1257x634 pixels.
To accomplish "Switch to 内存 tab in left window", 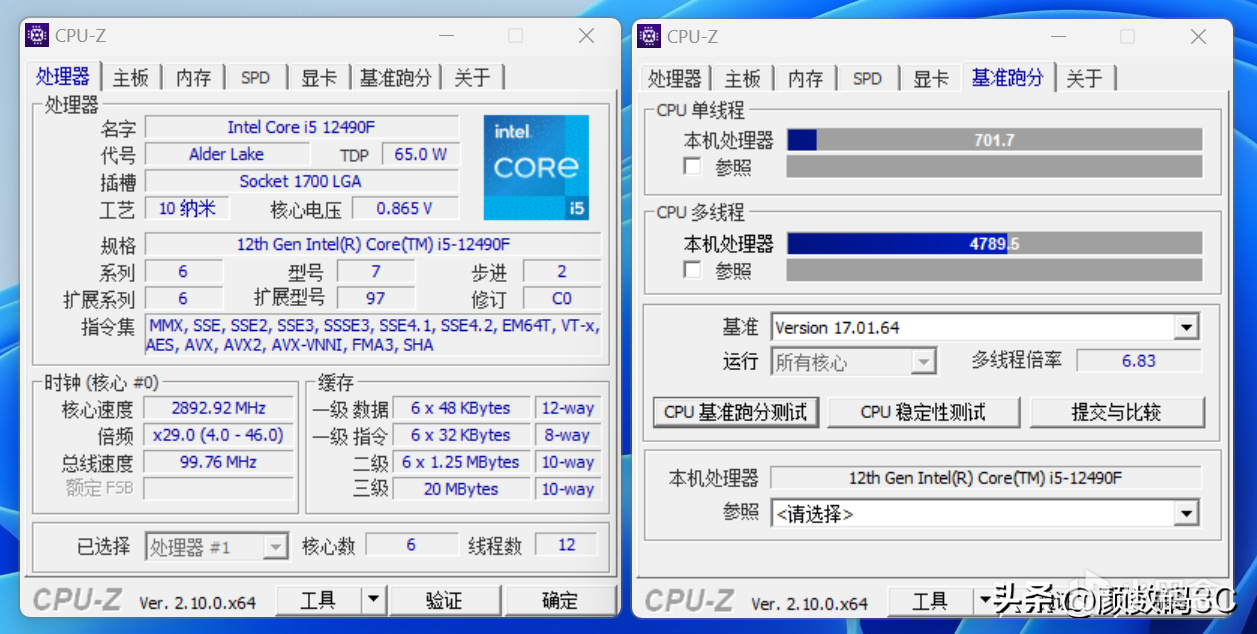I will point(194,78).
